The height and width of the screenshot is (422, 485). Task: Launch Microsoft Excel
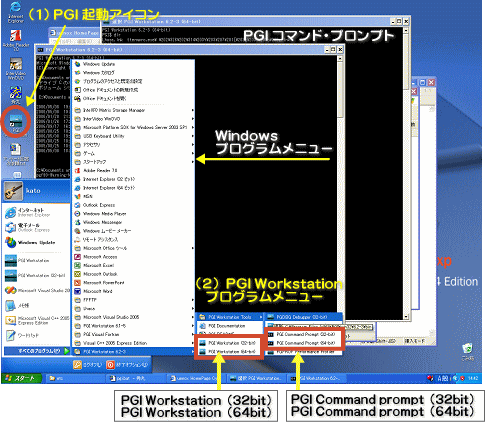[x=133, y=265]
